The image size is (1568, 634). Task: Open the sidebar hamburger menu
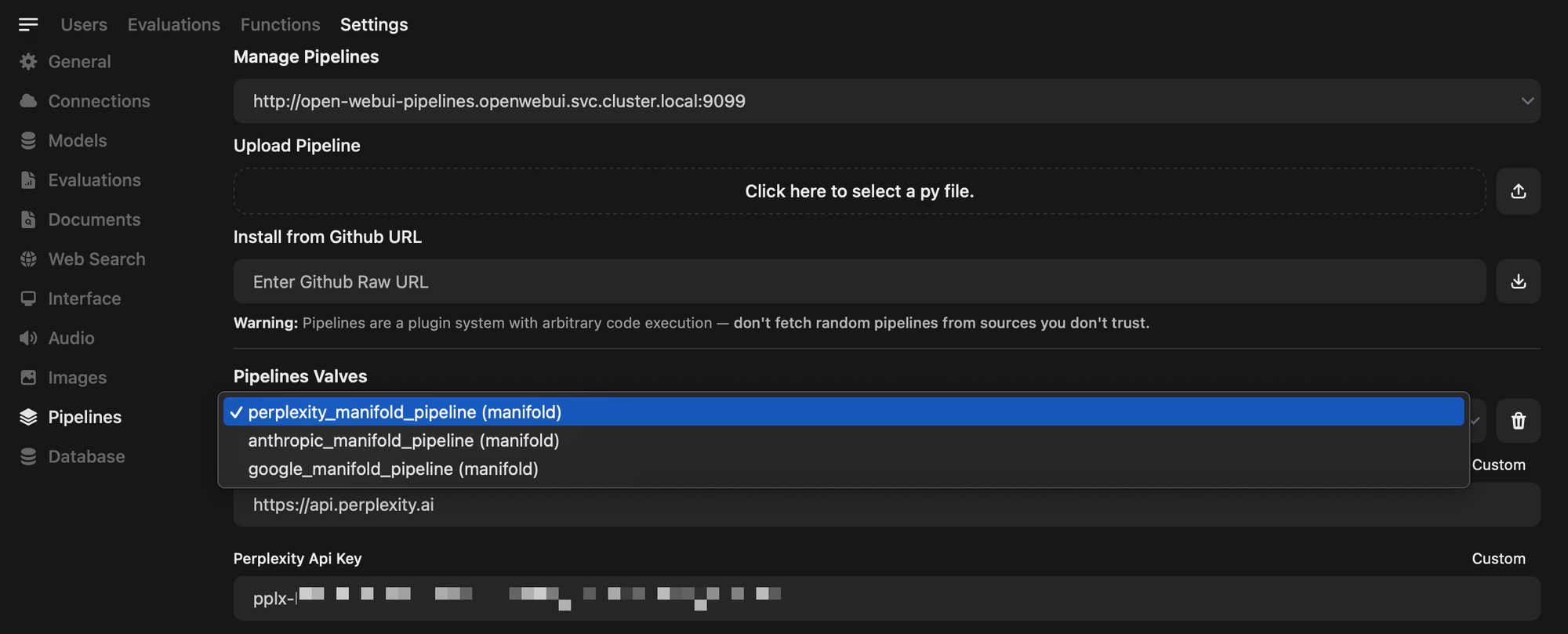[x=28, y=24]
